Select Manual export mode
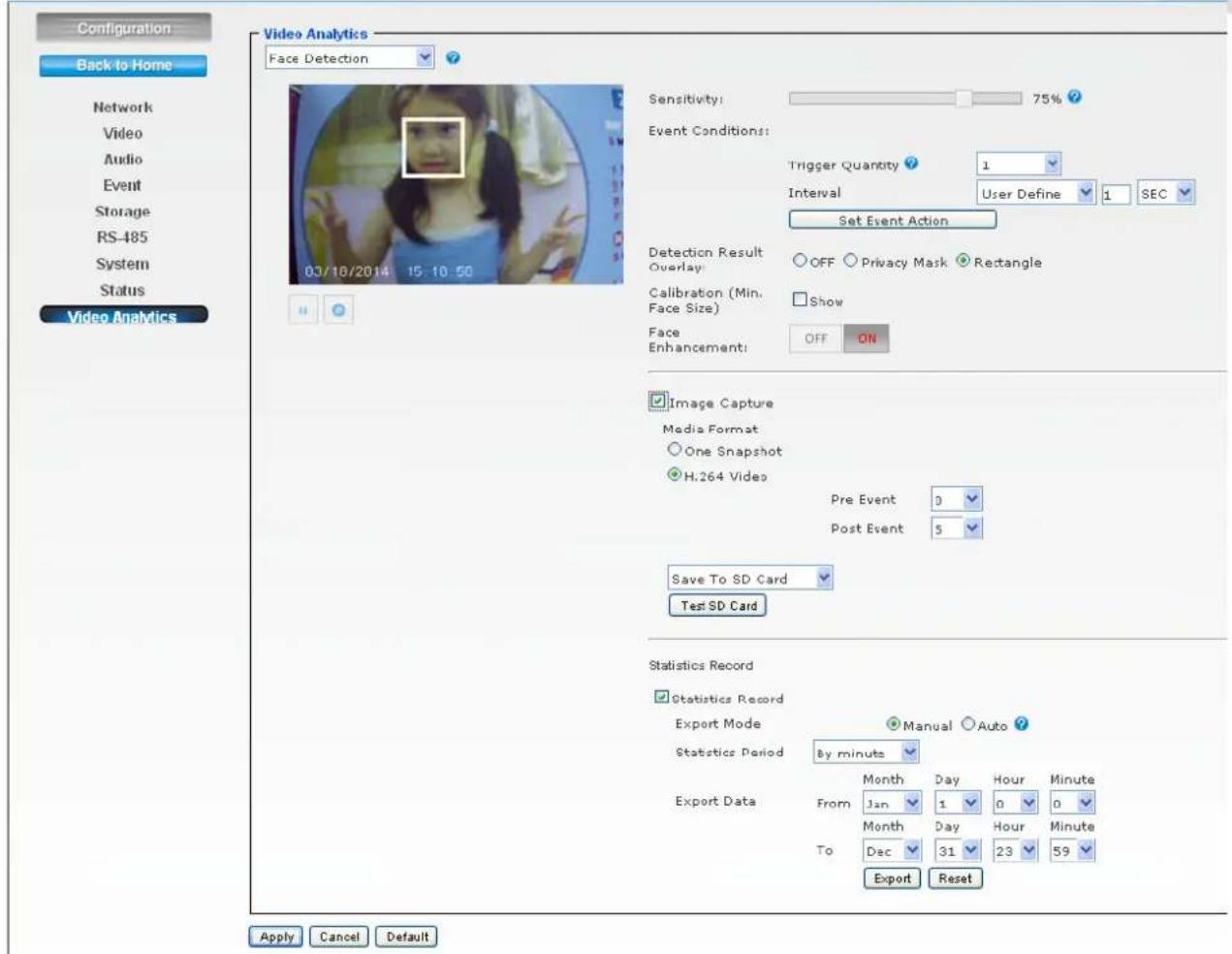 pos(895,724)
